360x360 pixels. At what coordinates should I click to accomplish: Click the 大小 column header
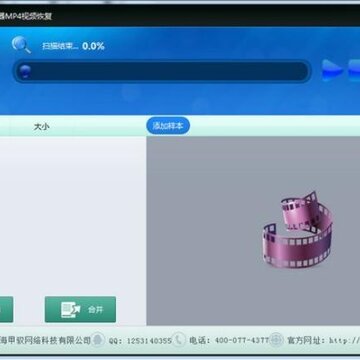click(41, 127)
